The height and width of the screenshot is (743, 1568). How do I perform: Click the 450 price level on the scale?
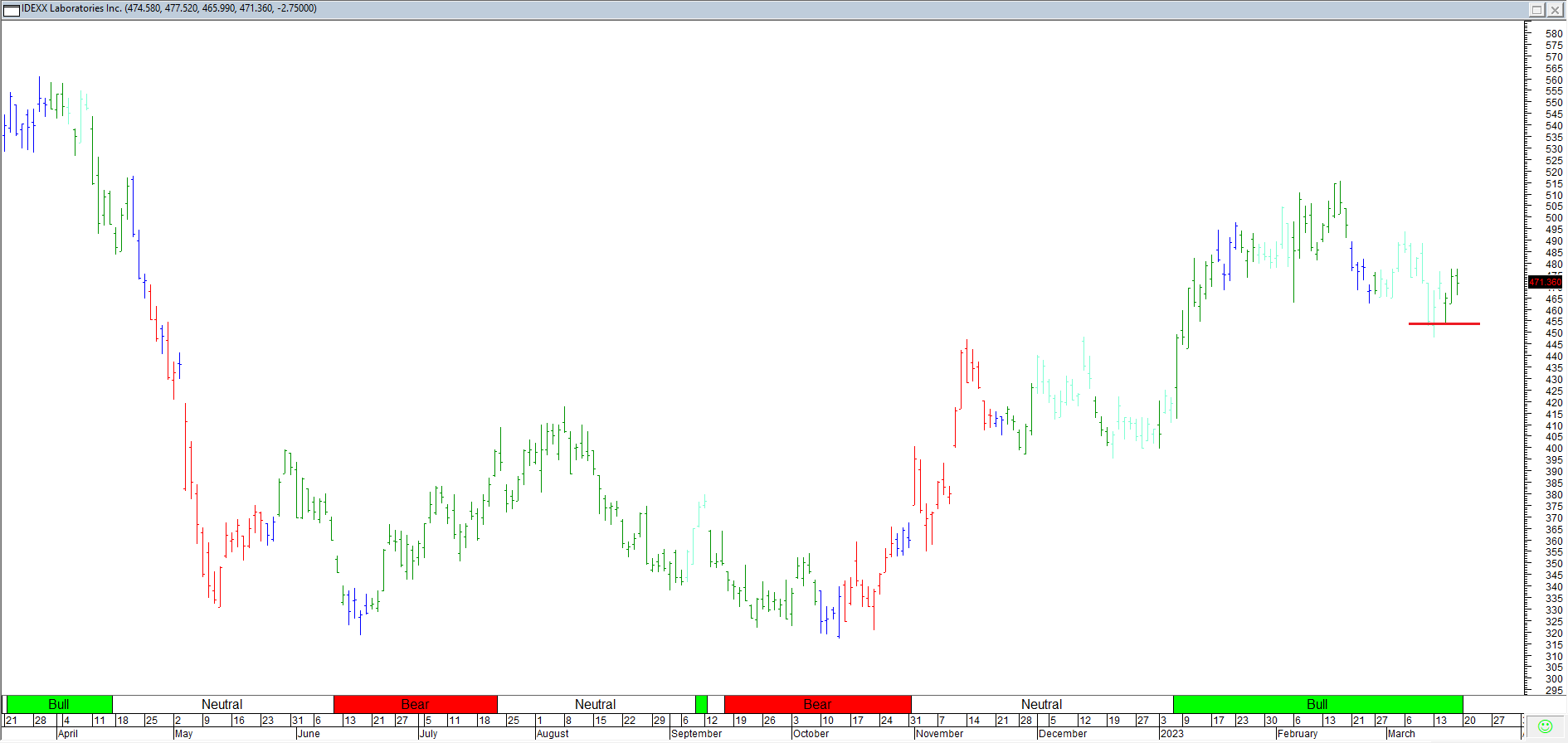1554,333
